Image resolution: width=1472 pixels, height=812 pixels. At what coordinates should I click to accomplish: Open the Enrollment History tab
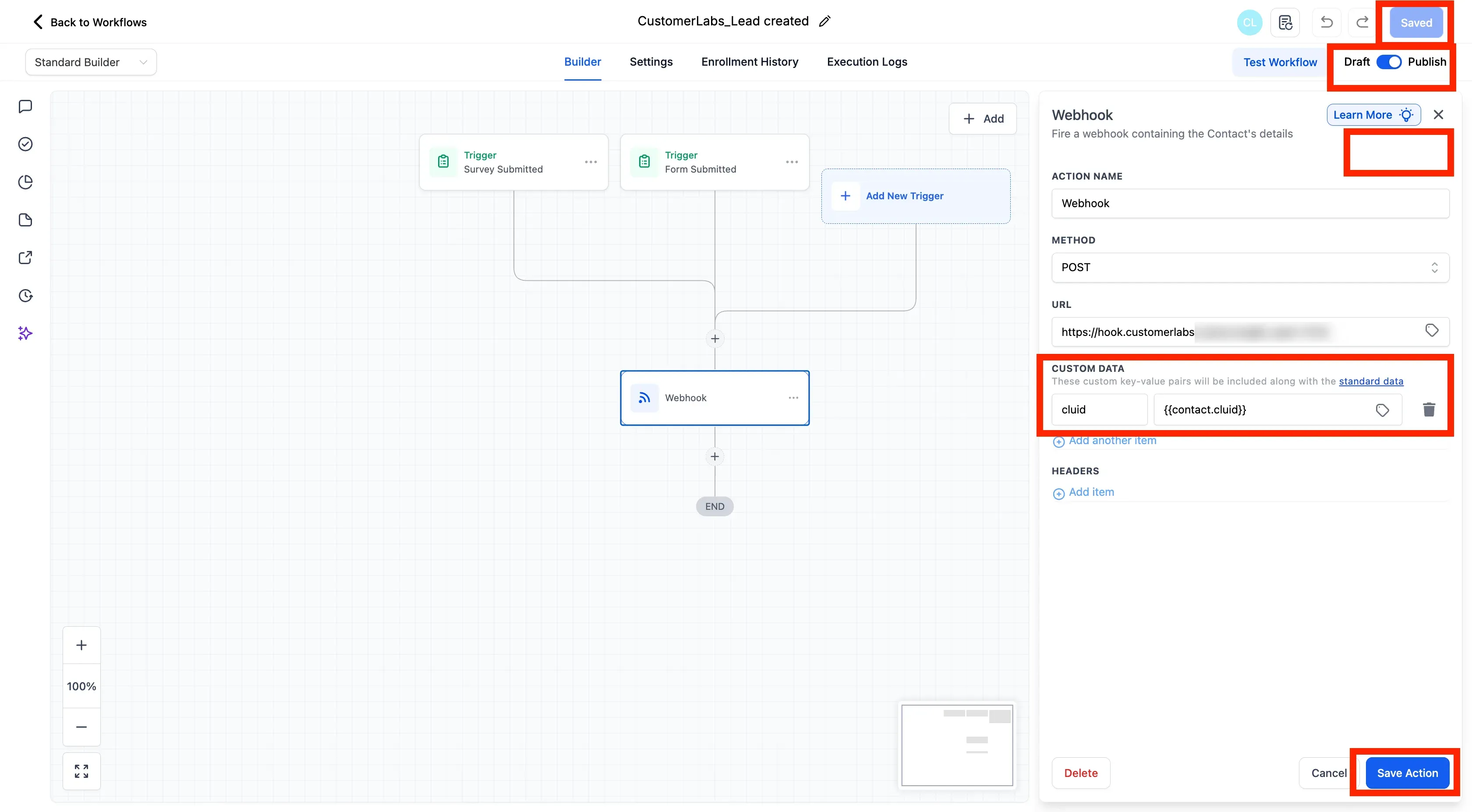[750, 62]
